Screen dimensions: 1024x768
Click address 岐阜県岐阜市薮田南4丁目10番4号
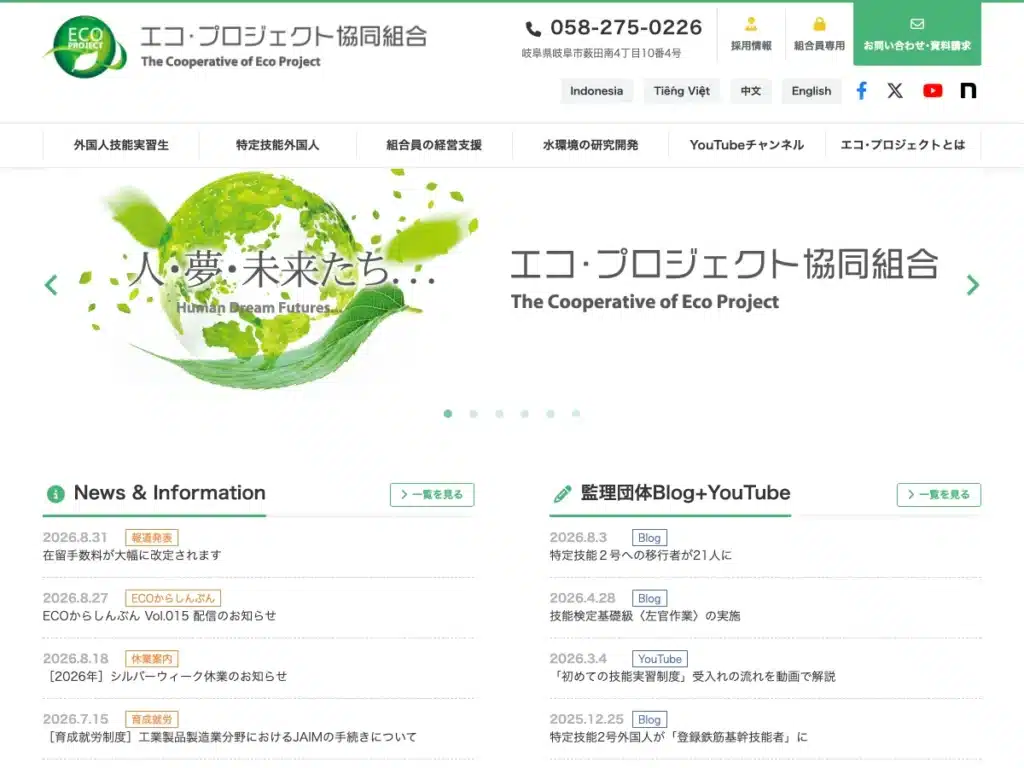(601, 53)
